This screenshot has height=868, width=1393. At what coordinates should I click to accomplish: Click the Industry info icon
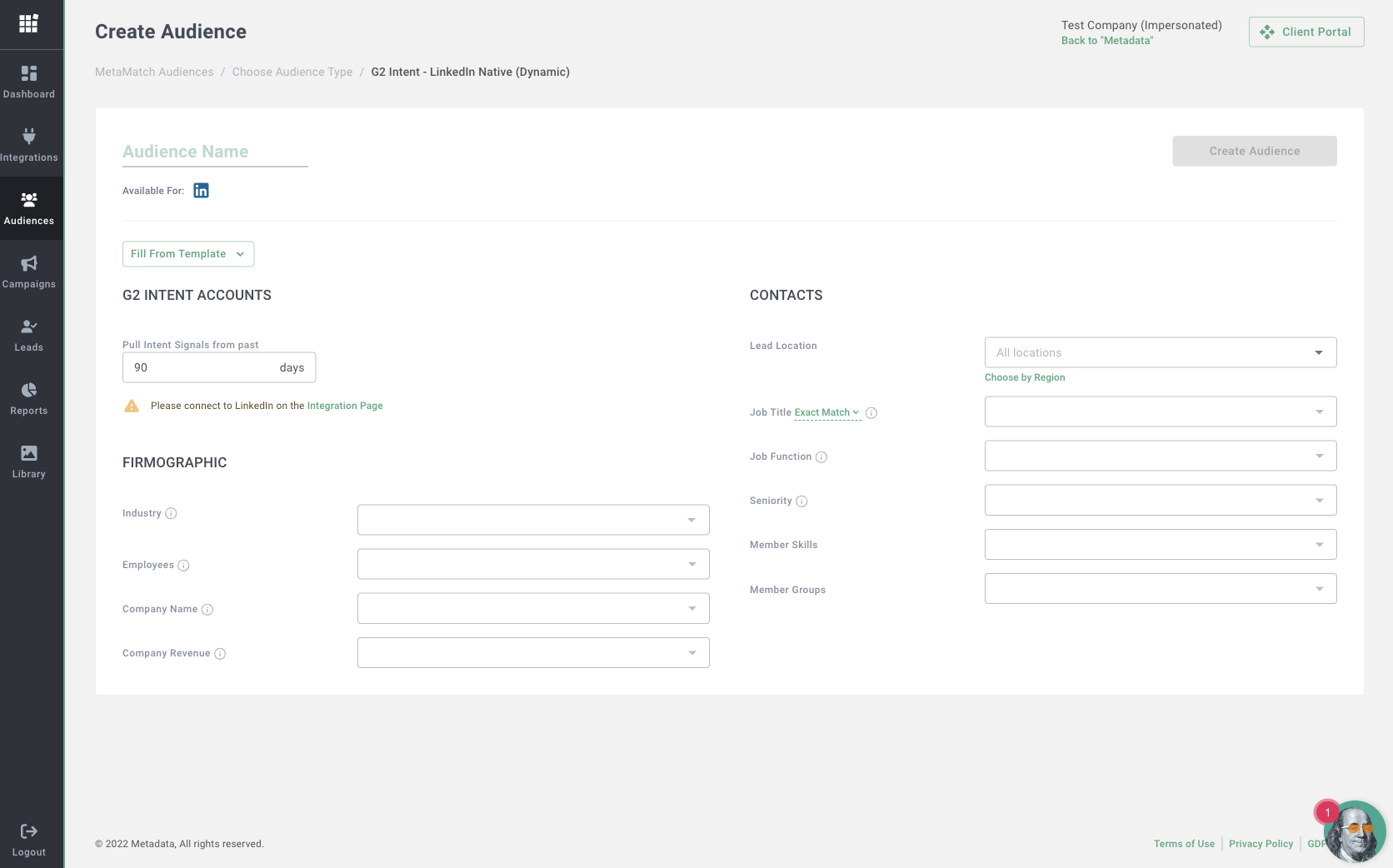coord(171,513)
